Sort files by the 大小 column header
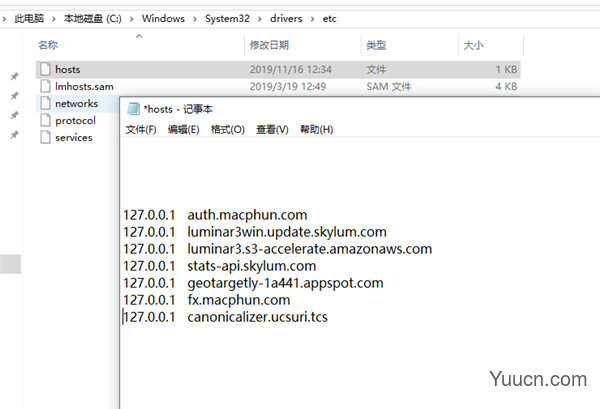The height and width of the screenshot is (409, 600). tap(473, 45)
